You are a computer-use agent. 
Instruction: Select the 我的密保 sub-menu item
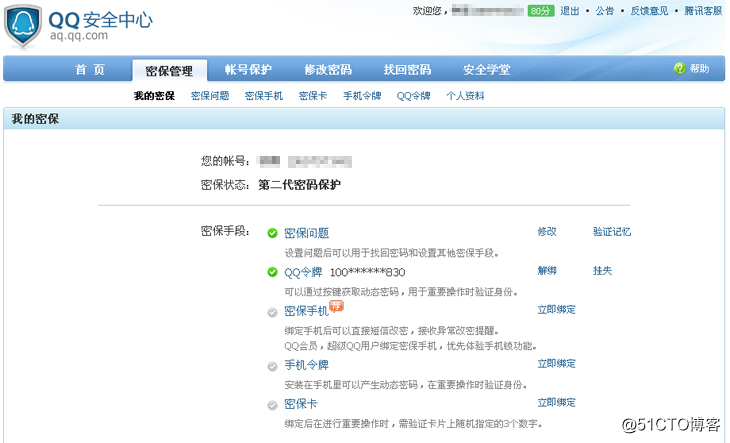(155, 96)
